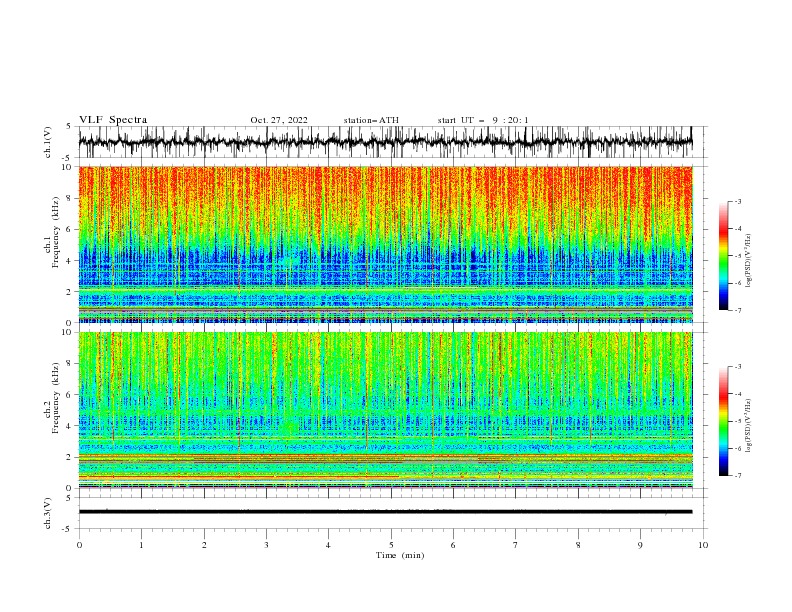Click time axis tick label "1"
792x612 pixels.
(x=142, y=545)
